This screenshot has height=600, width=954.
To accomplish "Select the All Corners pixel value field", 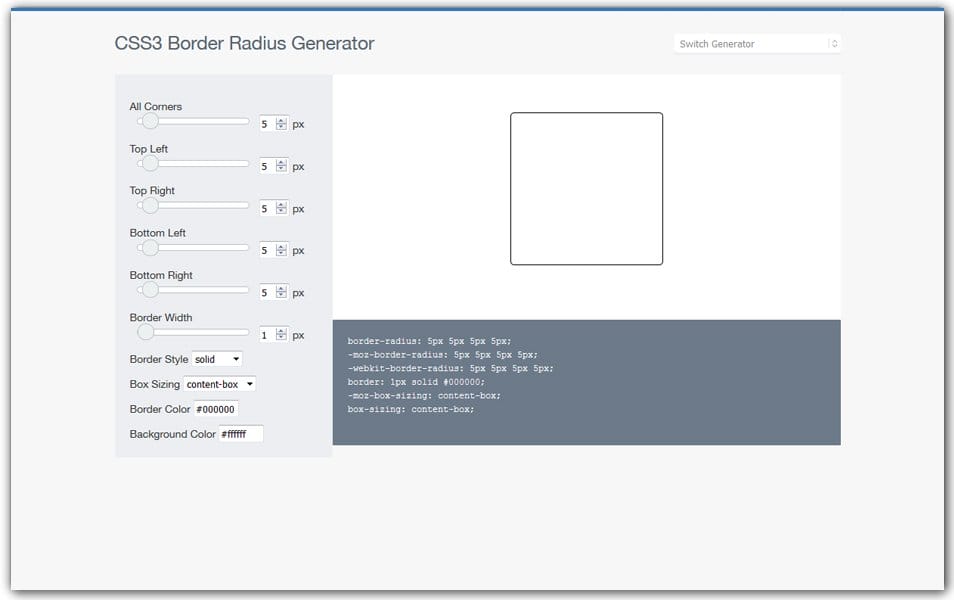I will 264,123.
